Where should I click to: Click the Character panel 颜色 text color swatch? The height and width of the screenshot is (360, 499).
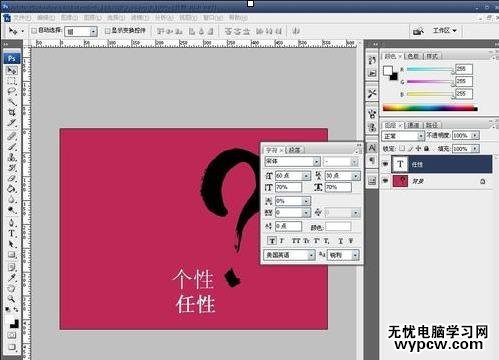coord(338,227)
